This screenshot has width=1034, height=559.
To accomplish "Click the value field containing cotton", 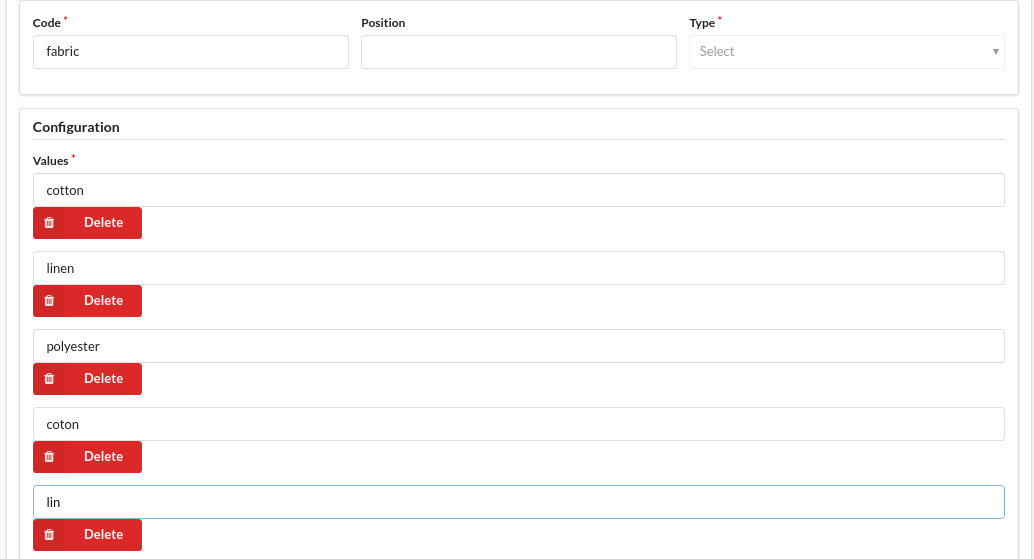I will pyautogui.click(x=518, y=190).
